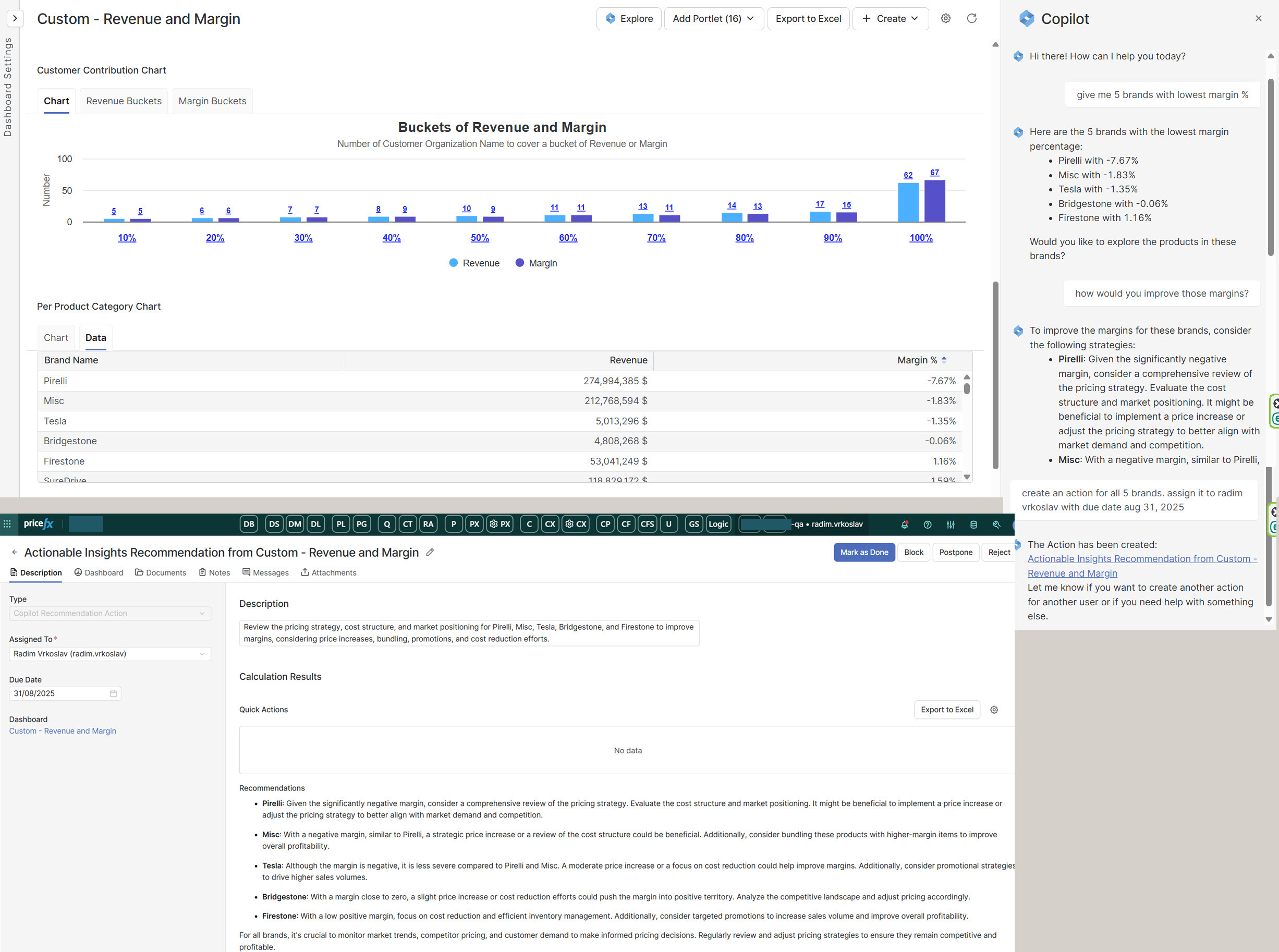Screen dimensions: 1279x952
Task: Click the database icon in top bar
Action: [x=973, y=524]
